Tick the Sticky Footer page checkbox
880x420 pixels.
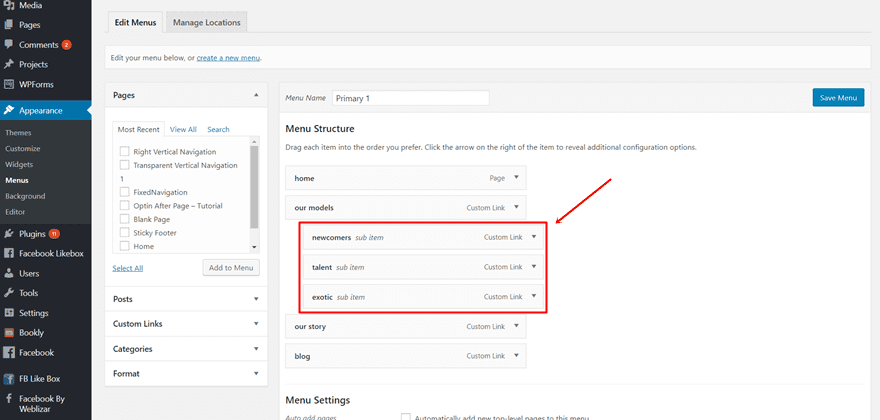click(125, 232)
